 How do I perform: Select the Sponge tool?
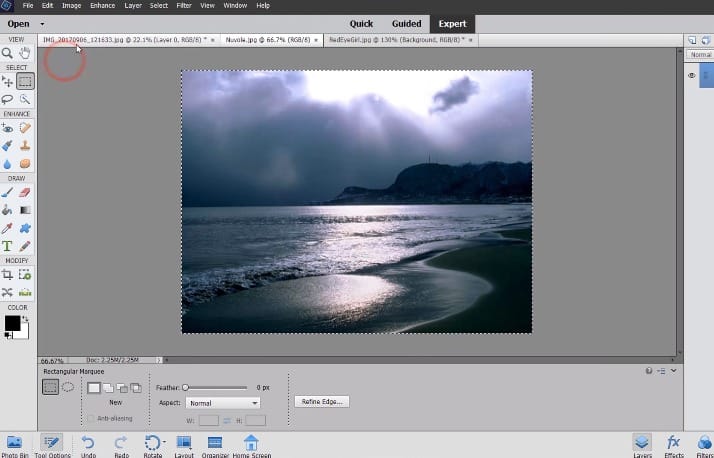pos(25,163)
